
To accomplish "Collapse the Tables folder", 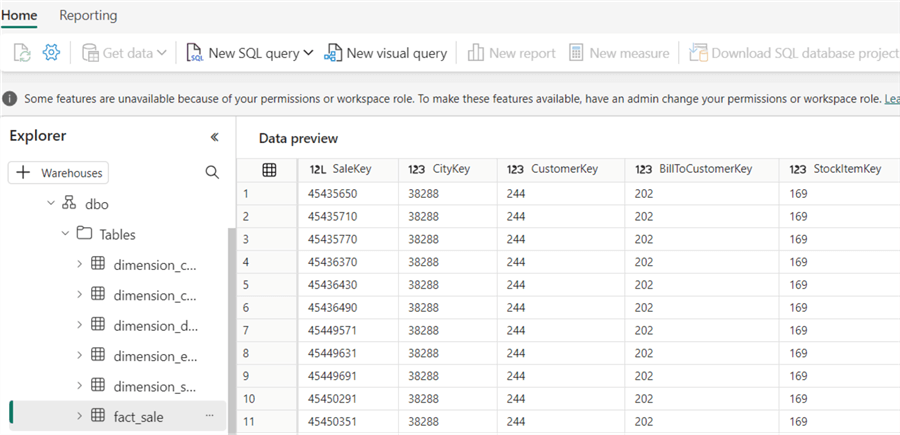I will (x=65, y=234).
